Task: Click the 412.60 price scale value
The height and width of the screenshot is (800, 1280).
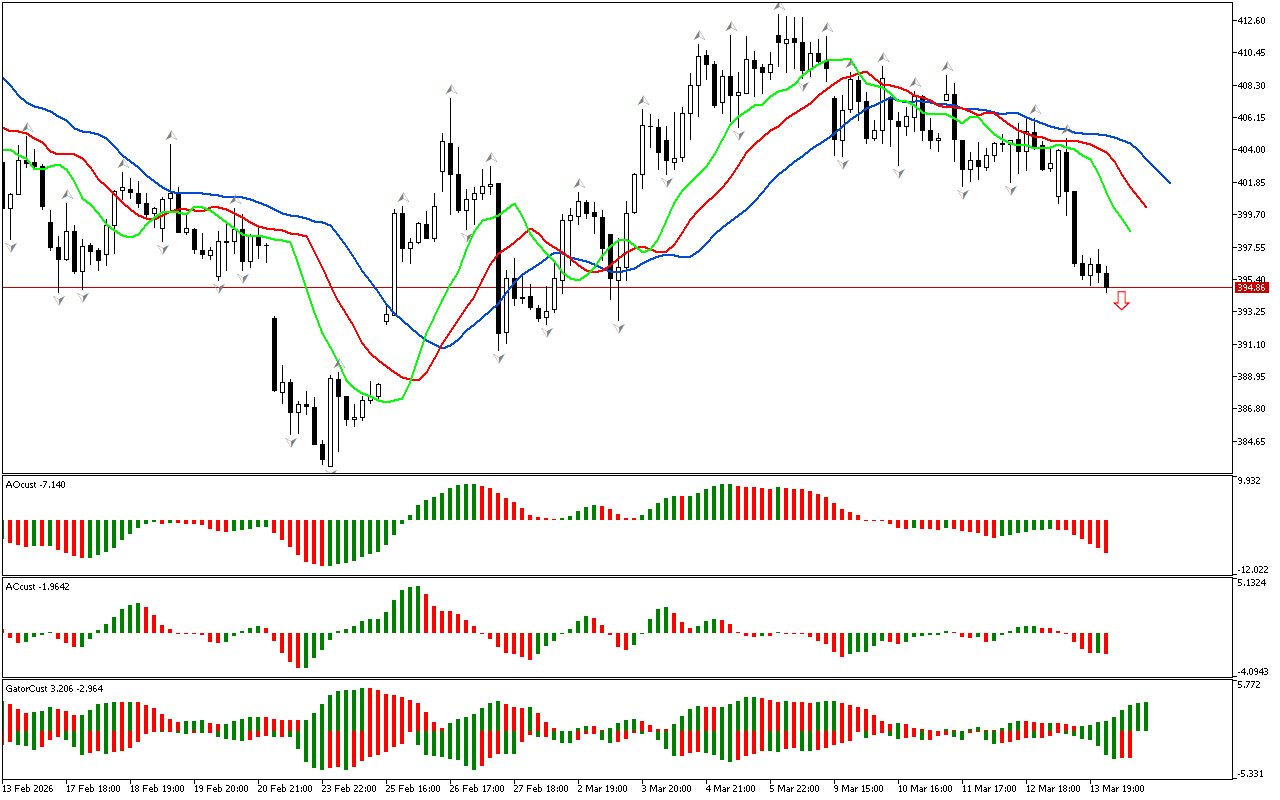Action: (x=1251, y=20)
